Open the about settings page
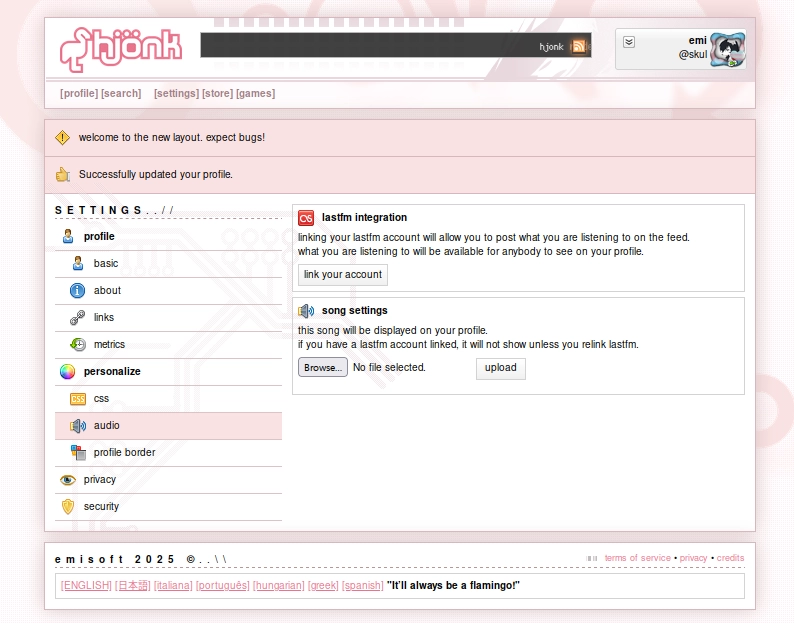 (168, 291)
